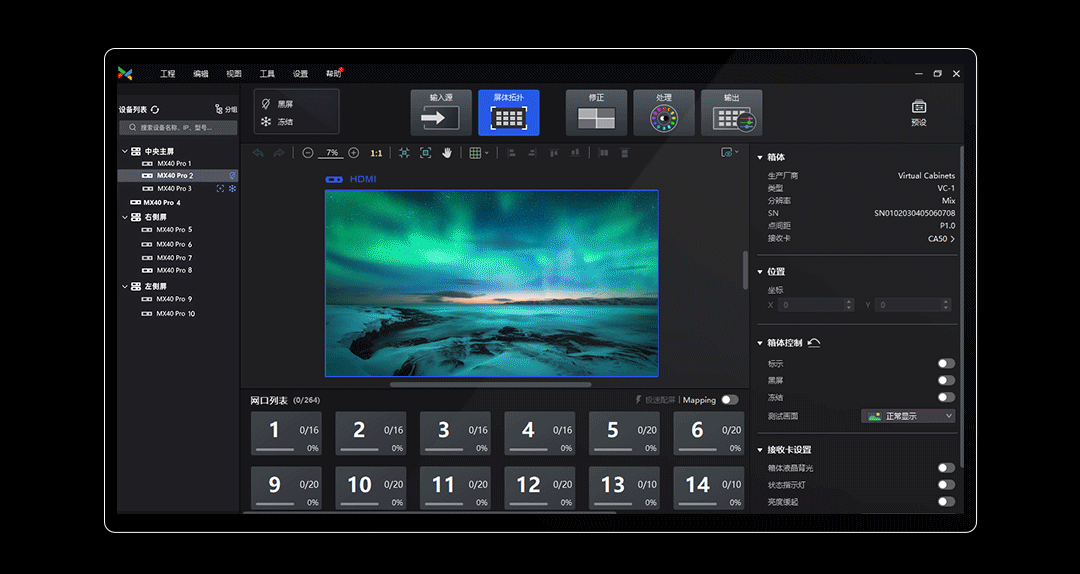Click the 冻结 freeze button
This screenshot has height=574, width=1080.
click(x=278, y=122)
